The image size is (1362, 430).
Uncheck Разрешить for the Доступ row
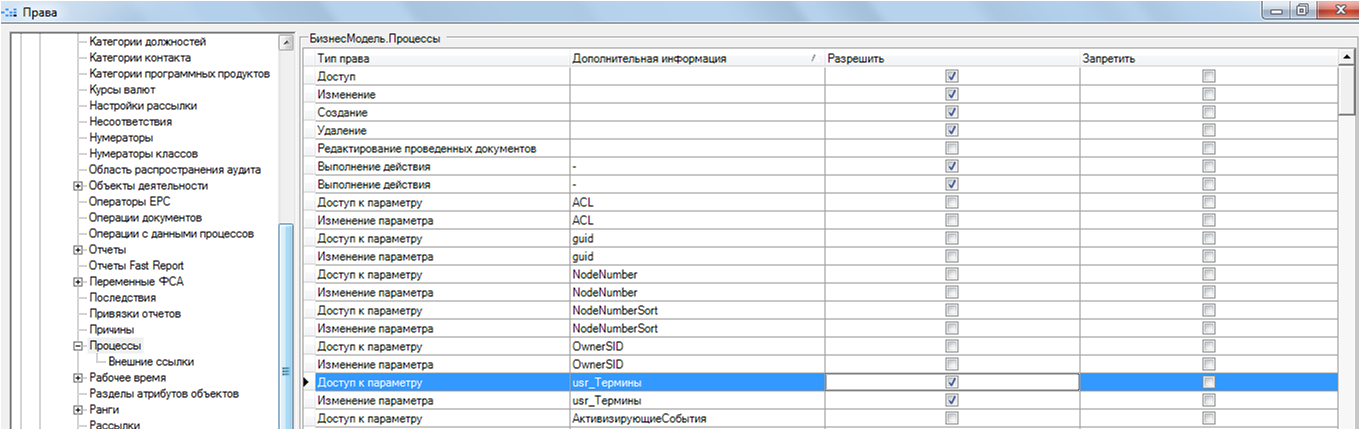(952, 76)
